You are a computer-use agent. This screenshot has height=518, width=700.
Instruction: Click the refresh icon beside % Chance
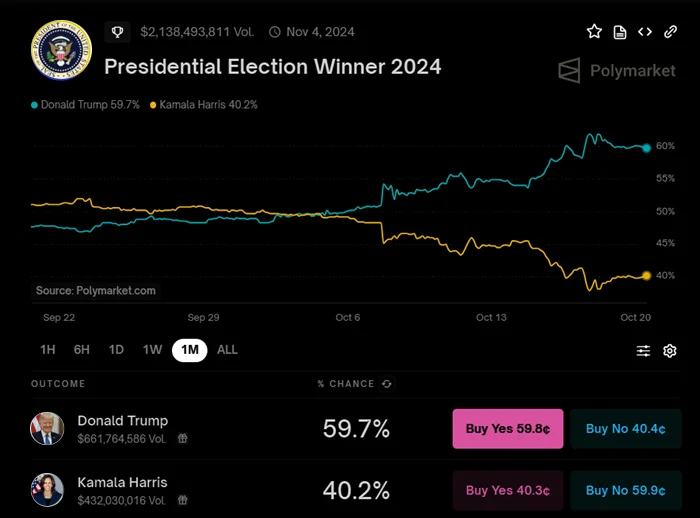(387, 384)
